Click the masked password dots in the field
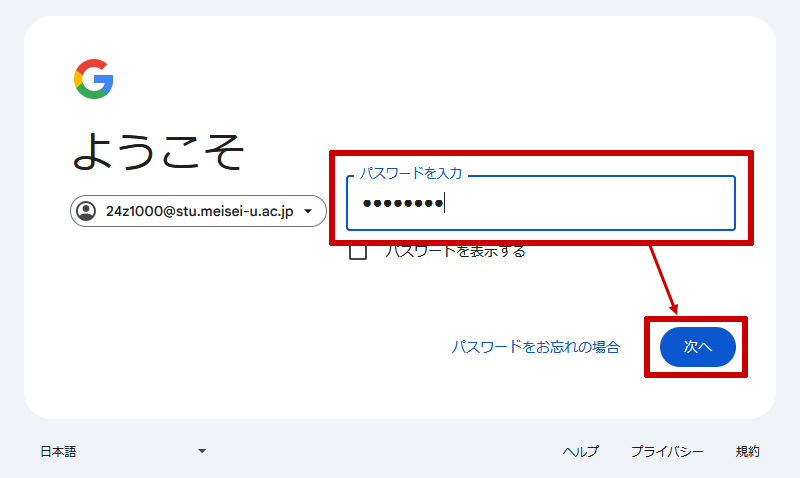Image resolution: width=800 pixels, height=478 pixels. coord(403,203)
